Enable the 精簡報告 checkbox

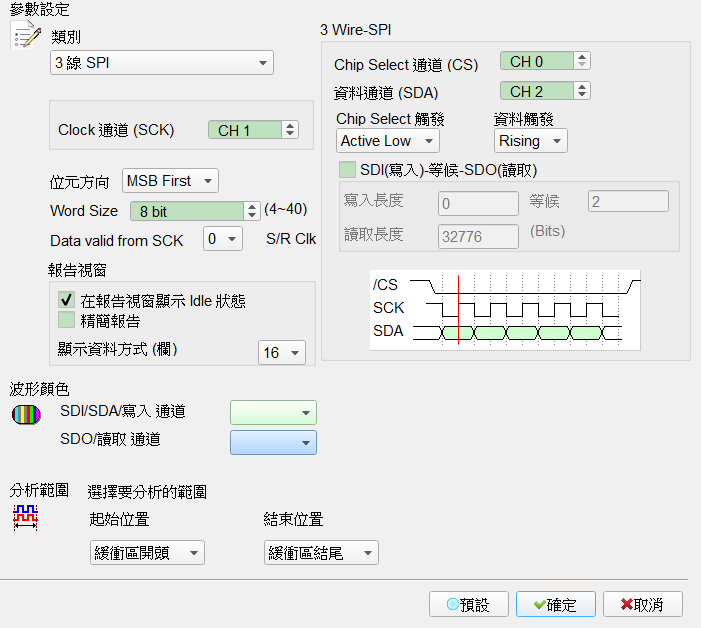coord(67,320)
